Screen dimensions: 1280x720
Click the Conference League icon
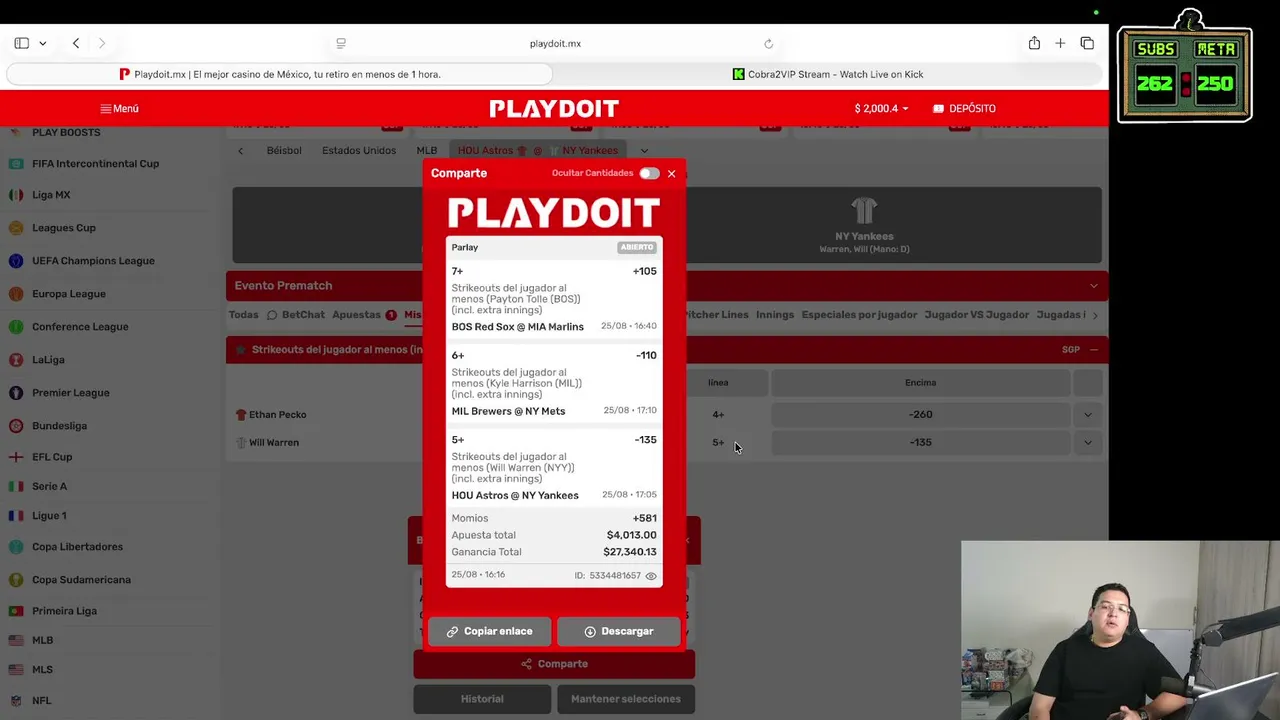(16, 327)
